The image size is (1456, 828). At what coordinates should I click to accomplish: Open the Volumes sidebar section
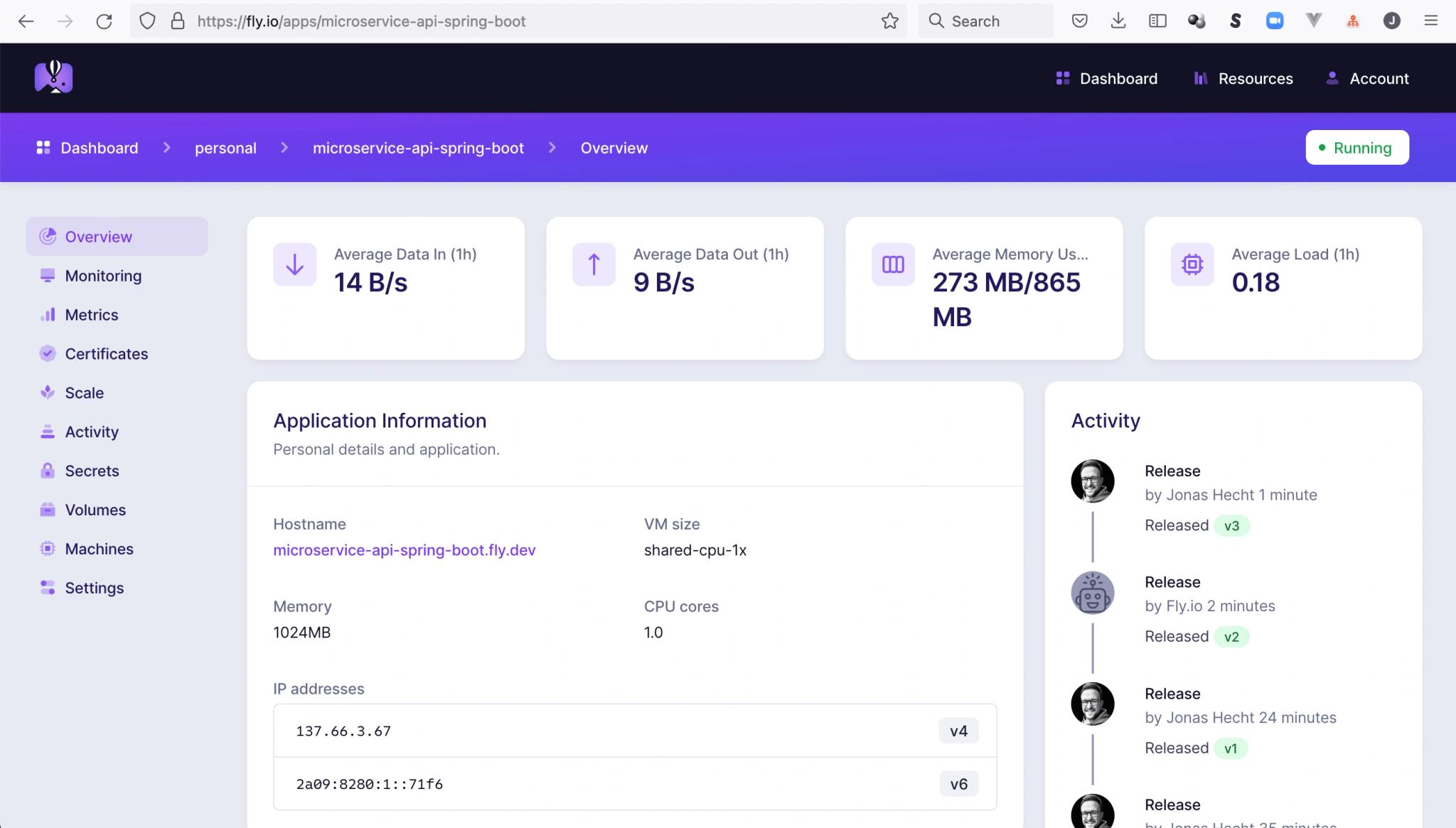pyautogui.click(x=95, y=510)
